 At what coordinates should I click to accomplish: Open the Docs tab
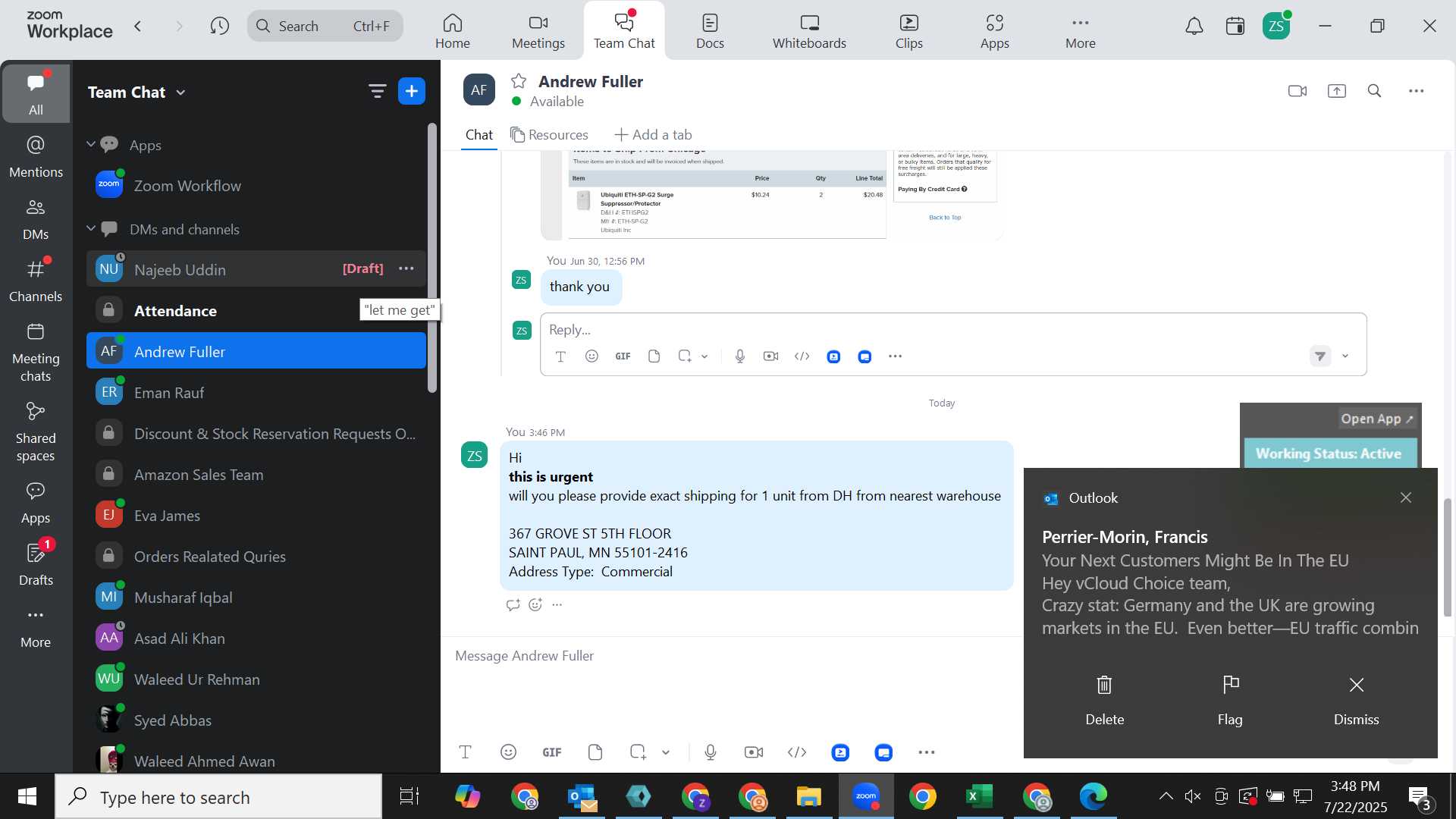coord(710,31)
